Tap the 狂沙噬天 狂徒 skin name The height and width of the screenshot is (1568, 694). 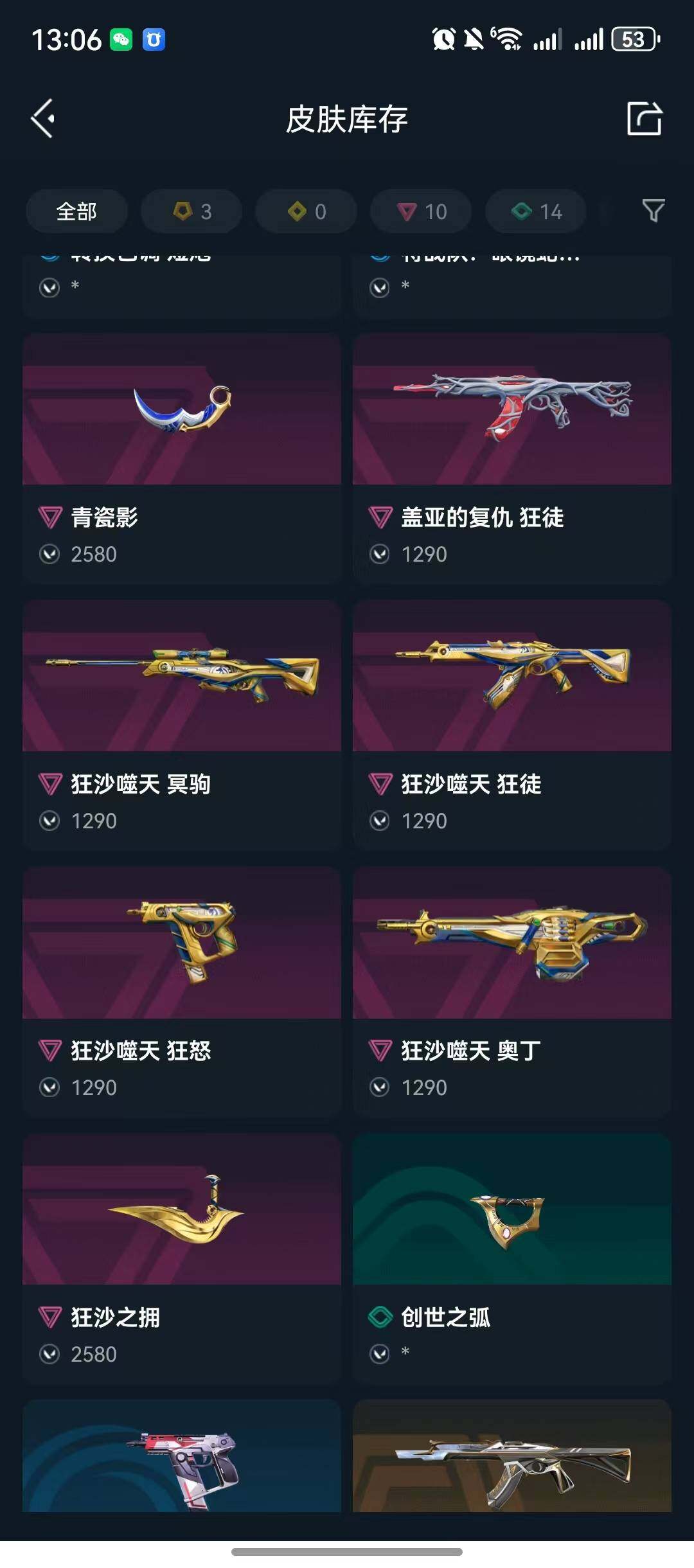[x=471, y=784]
